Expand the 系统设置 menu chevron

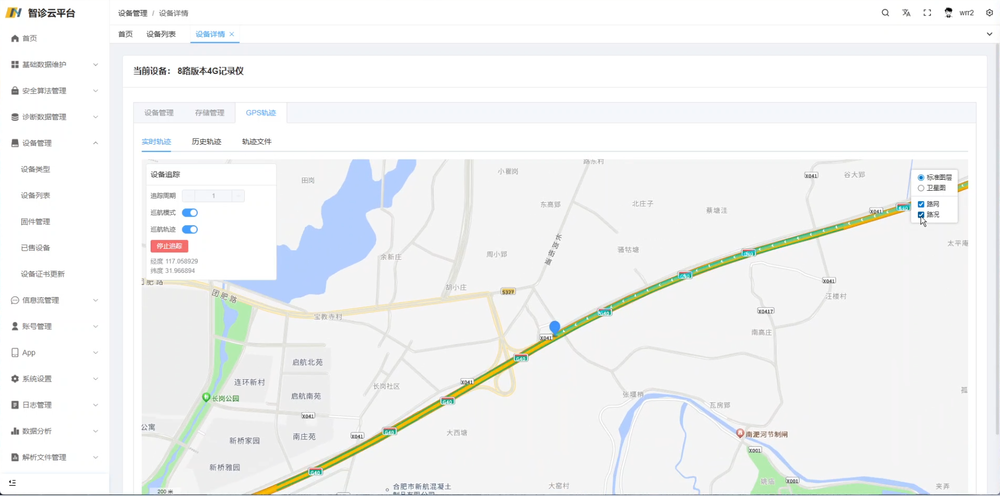pos(96,378)
